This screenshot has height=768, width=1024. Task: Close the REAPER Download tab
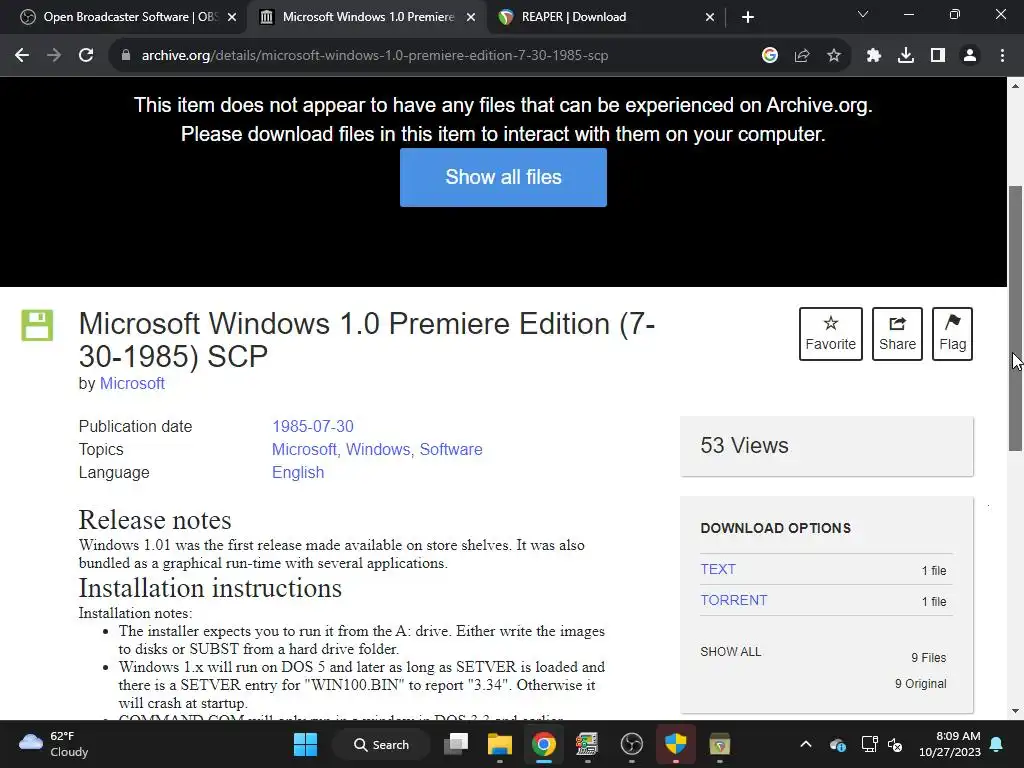(710, 17)
